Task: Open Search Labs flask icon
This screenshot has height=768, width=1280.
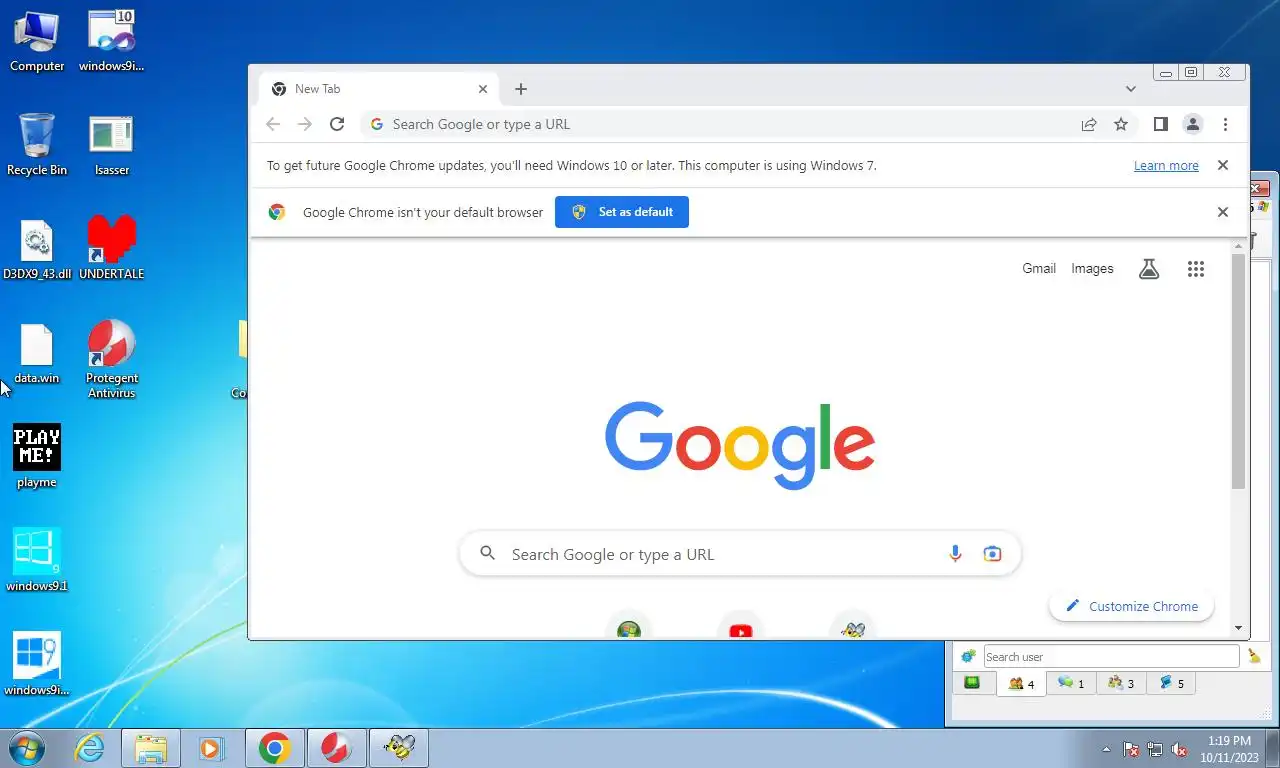Action: coord(1149,268)
